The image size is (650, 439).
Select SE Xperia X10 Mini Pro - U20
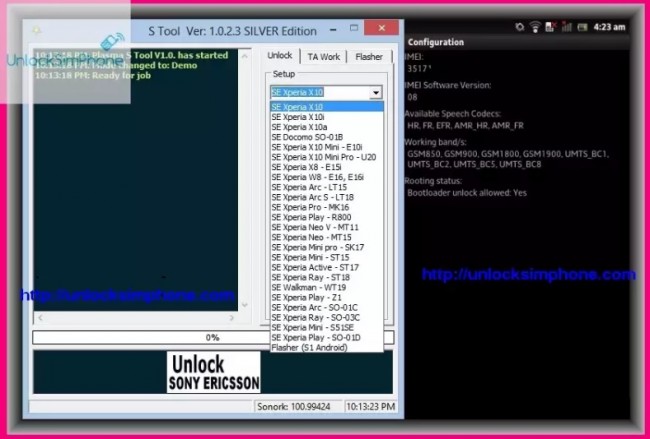[x=327, y=157]
